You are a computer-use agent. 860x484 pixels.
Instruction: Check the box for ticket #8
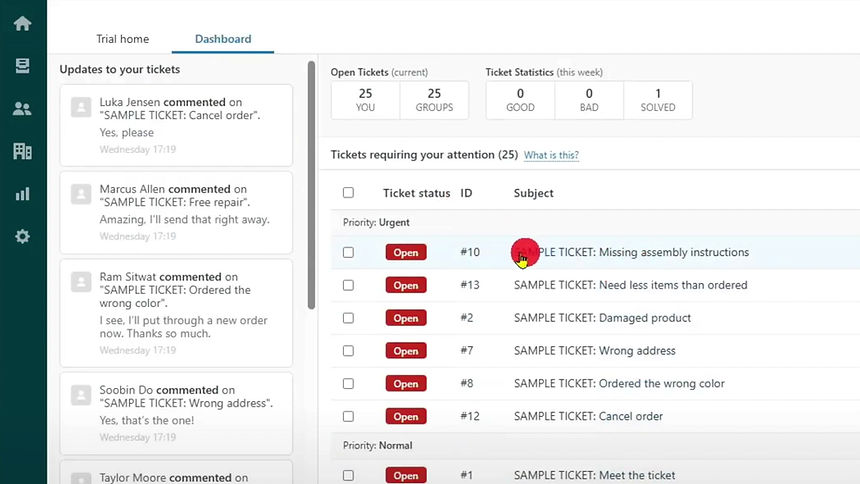(348, 384)
